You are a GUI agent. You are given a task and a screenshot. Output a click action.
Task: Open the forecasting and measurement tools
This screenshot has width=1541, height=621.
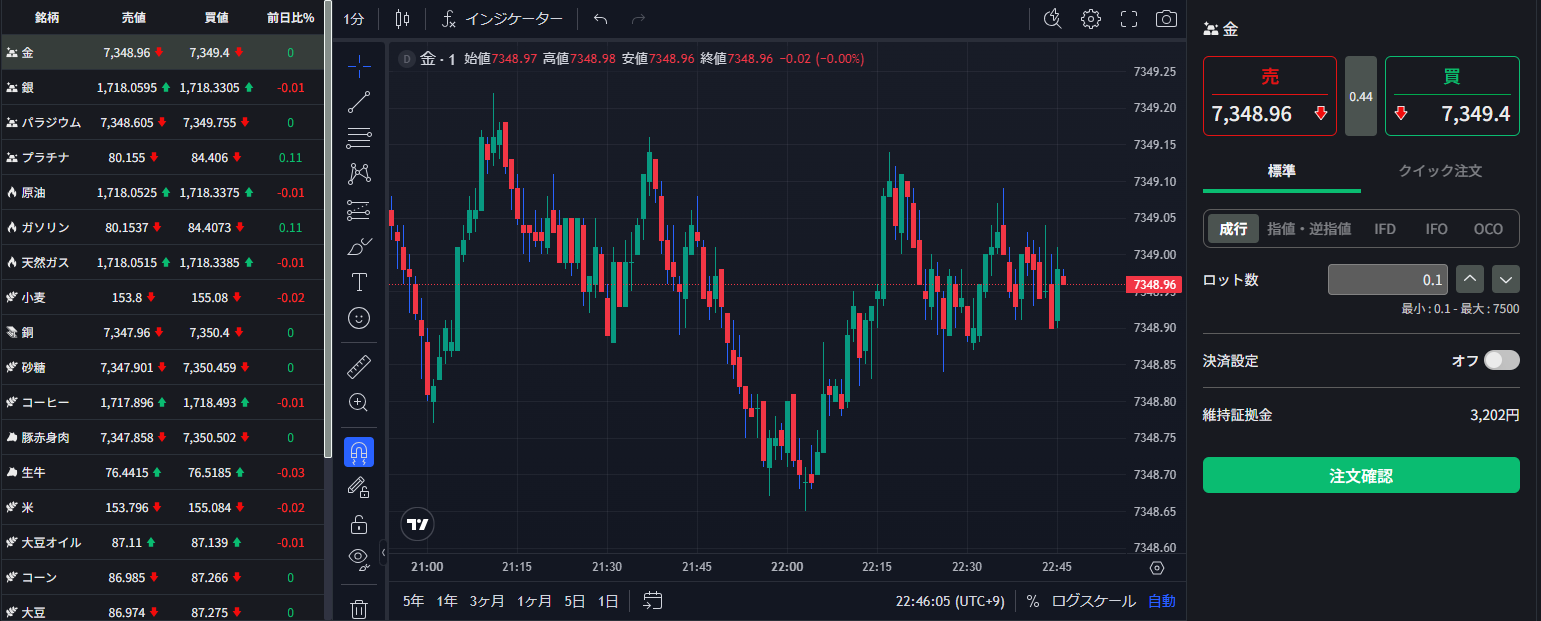pyautogui.click(x=359, y=210)
